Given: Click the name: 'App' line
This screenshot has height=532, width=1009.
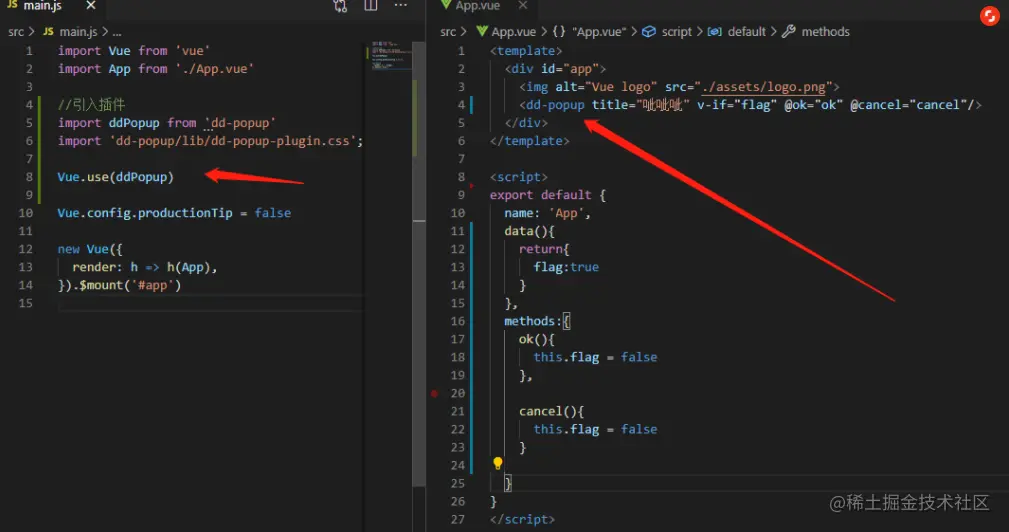Looking at the screenshot, I should [547, 213].
